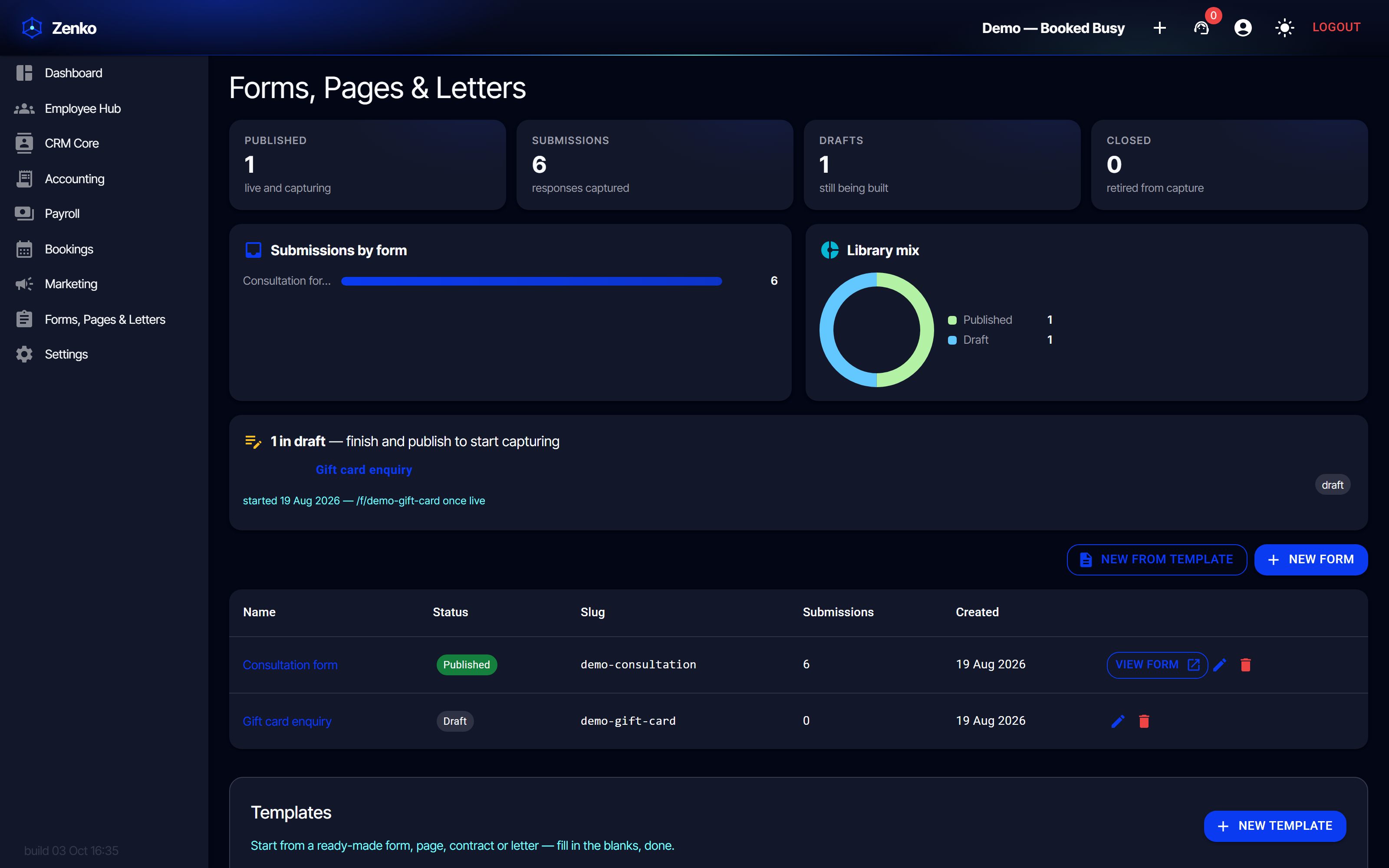Open Dashboard in the sidebar
1389x868 pixels.
104,73
